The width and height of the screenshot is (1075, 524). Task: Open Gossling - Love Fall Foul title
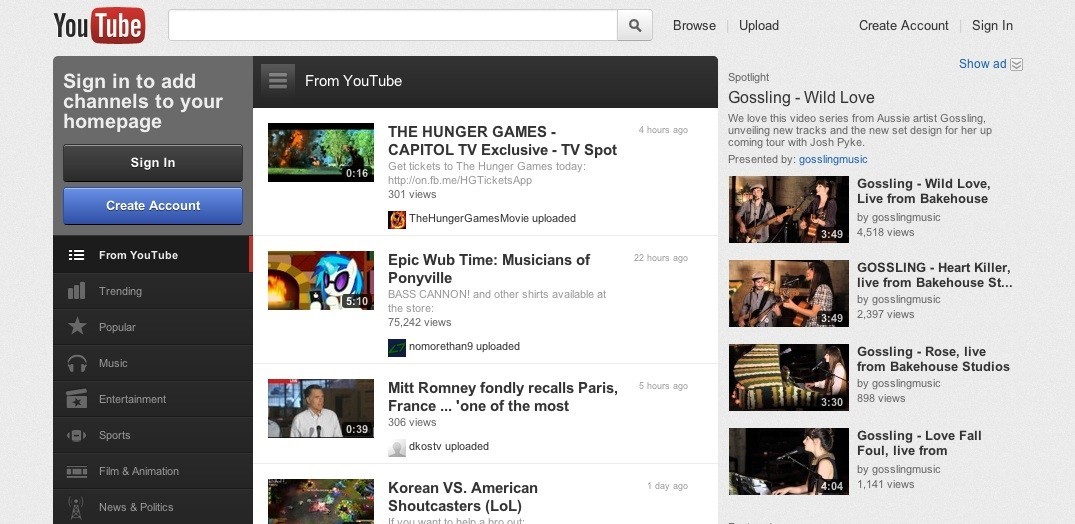click(x=919, y=443)
